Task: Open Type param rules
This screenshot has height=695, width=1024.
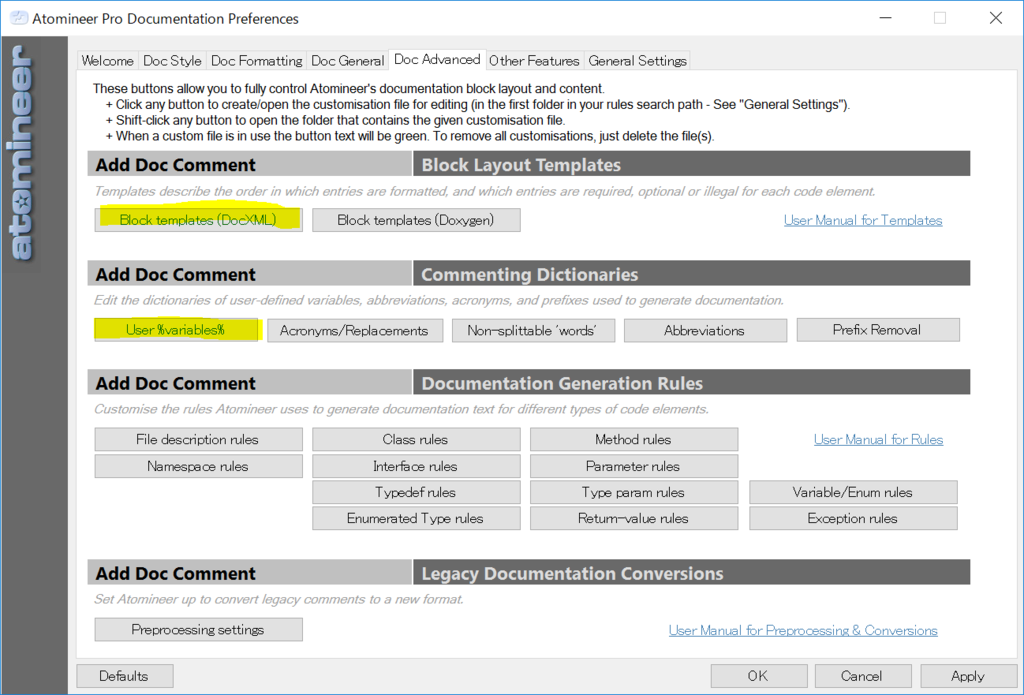Action: pos(633,493)
